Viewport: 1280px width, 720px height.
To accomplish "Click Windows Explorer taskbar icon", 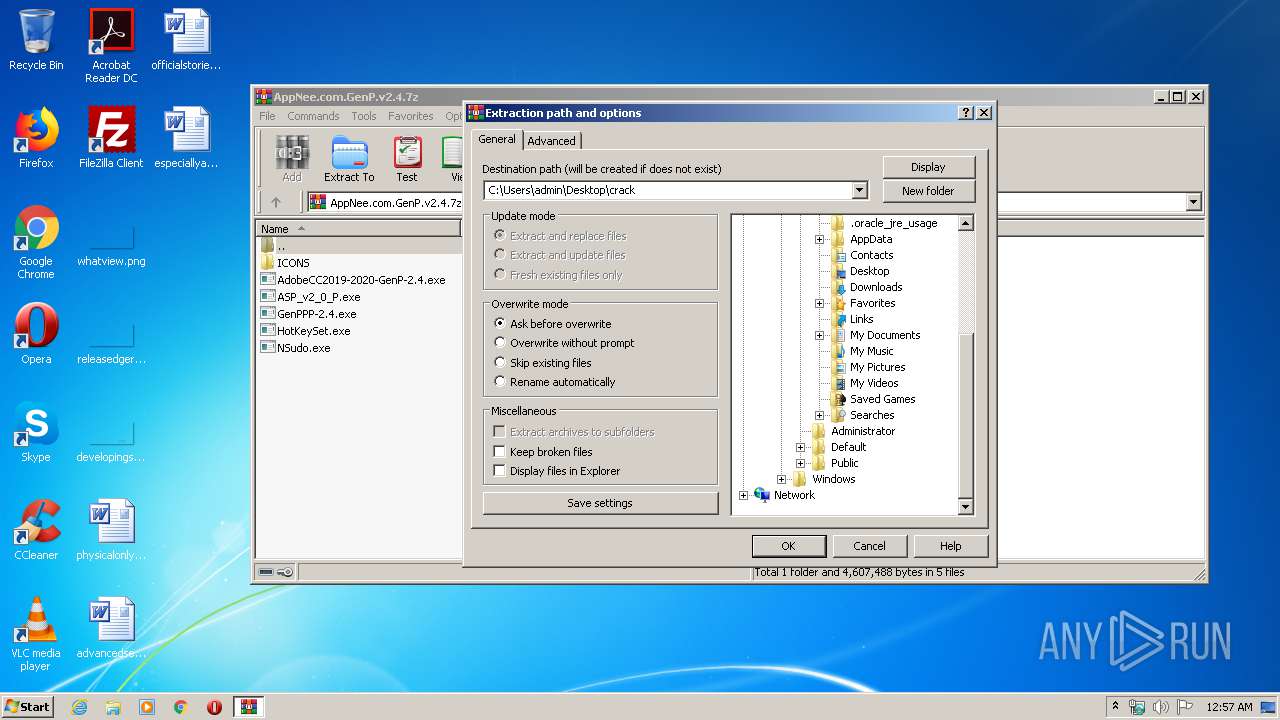I will pyautogui.click(x=113, y=707).
